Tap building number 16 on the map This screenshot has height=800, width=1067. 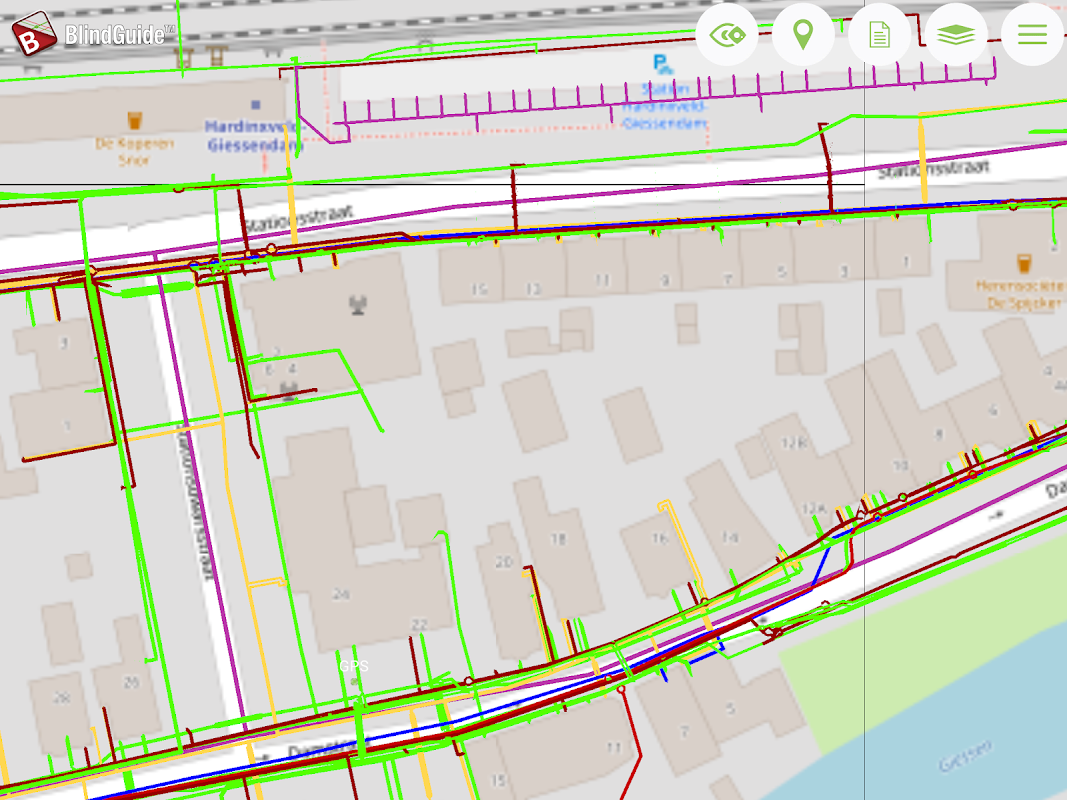click(659, 538)
